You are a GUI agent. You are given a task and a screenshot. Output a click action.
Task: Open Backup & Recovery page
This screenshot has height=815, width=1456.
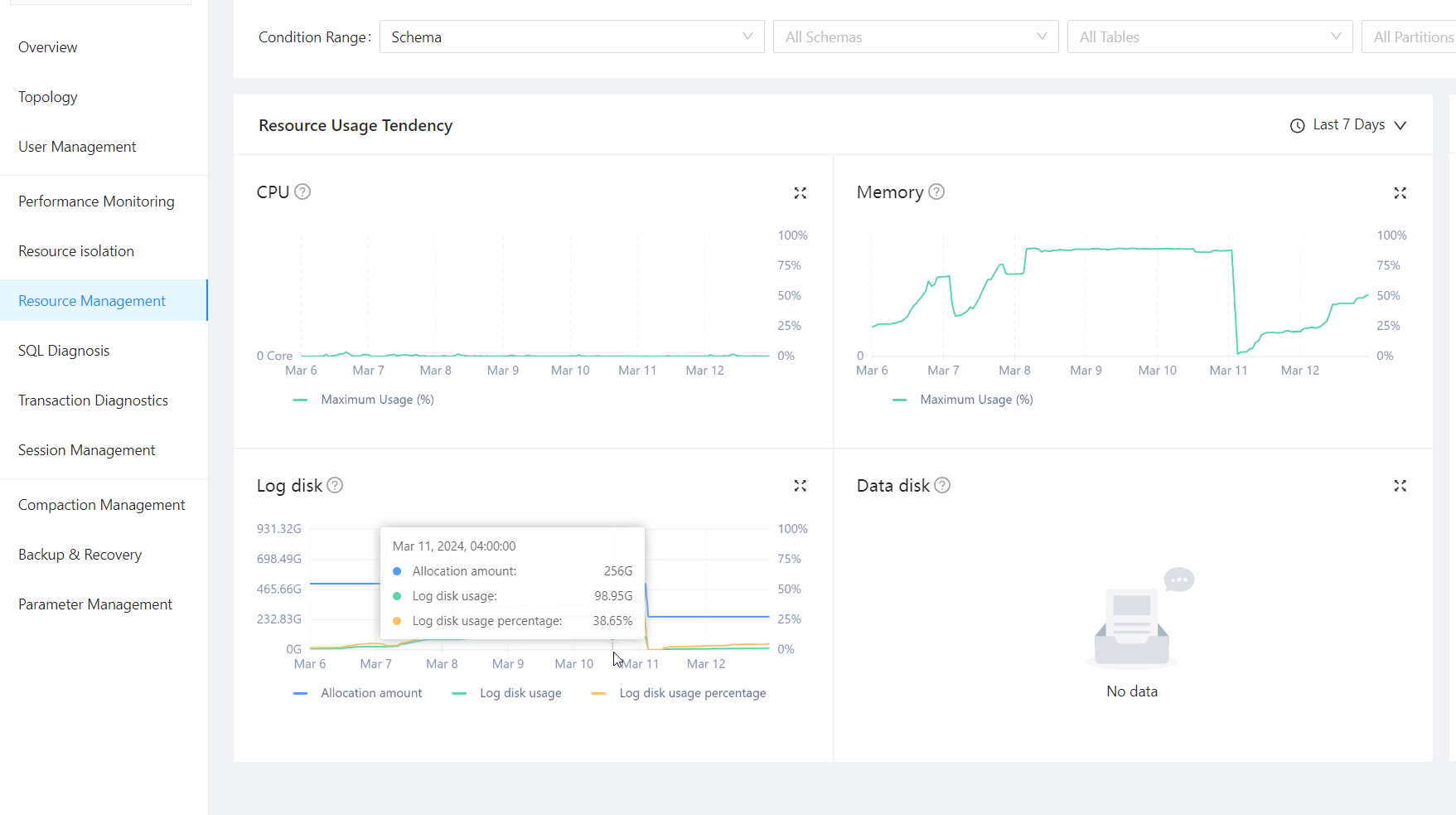tap(104, 555)
